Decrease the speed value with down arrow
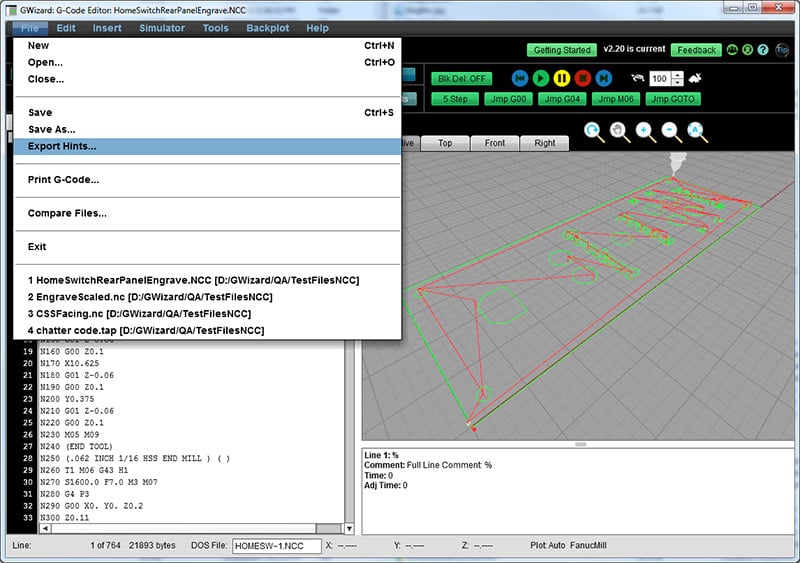800x563 pixels. (x=678, y=82)
